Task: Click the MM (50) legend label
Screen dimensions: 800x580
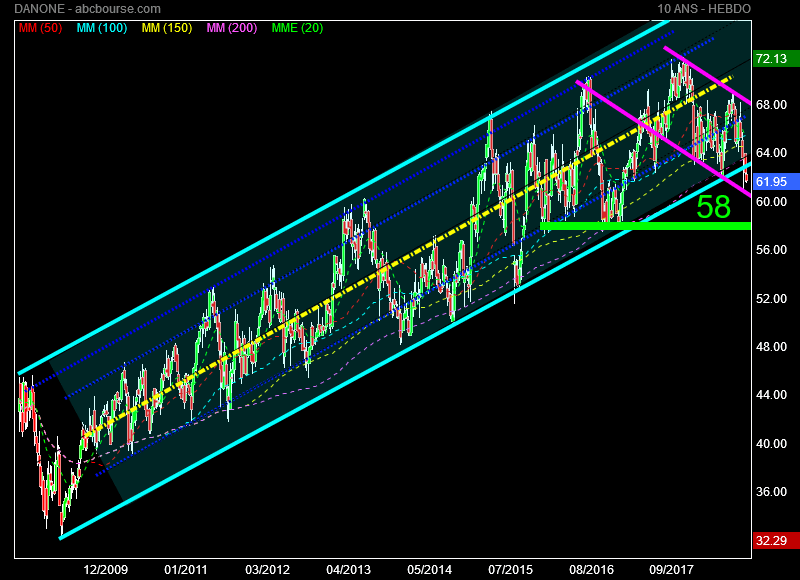Action: tap(40, 28)
